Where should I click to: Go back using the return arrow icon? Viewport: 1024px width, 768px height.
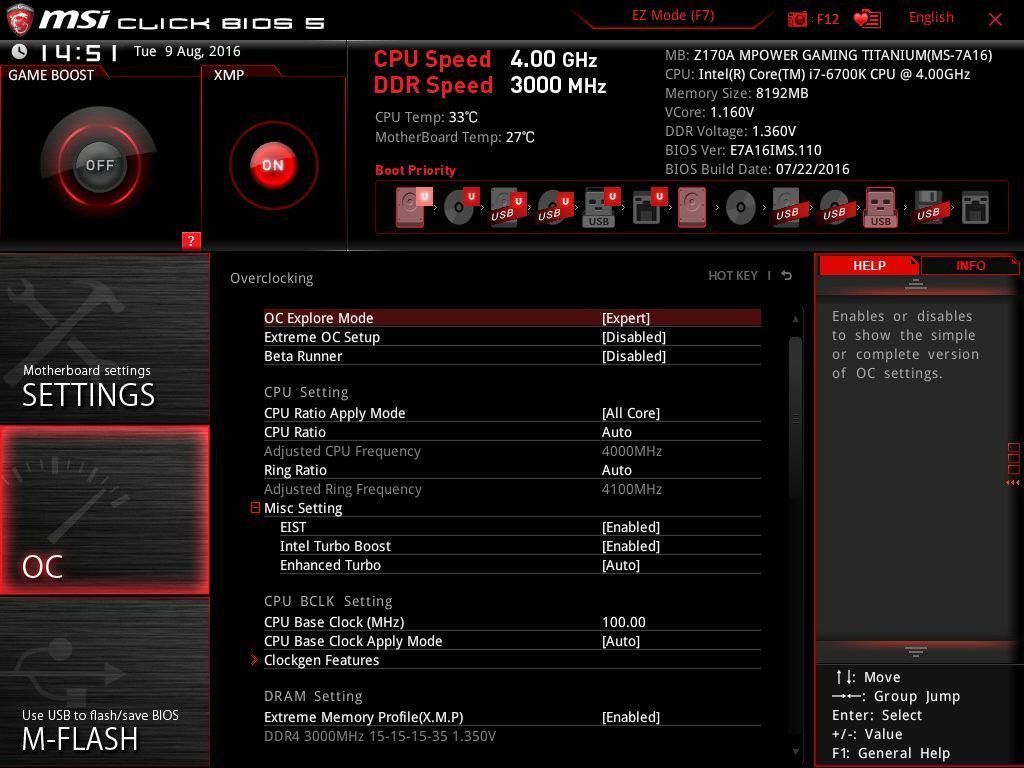787,276
